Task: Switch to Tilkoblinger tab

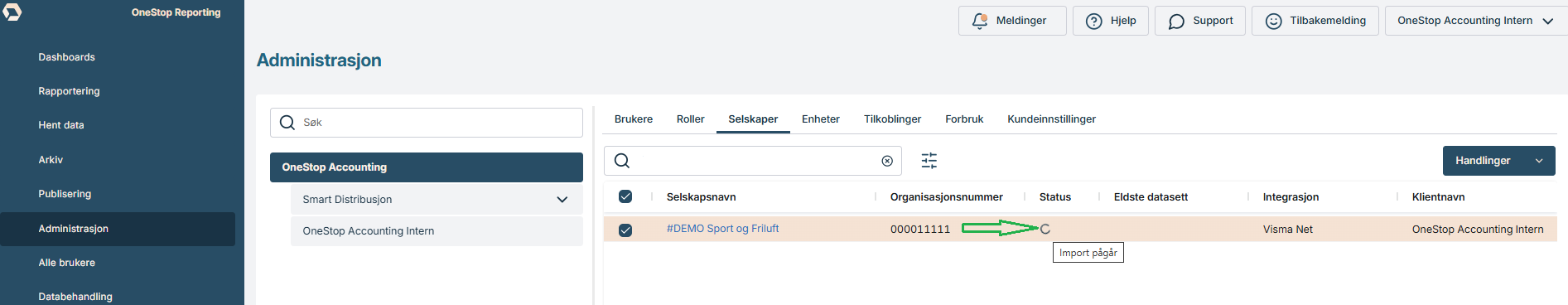Action: (x=892, y=119)
